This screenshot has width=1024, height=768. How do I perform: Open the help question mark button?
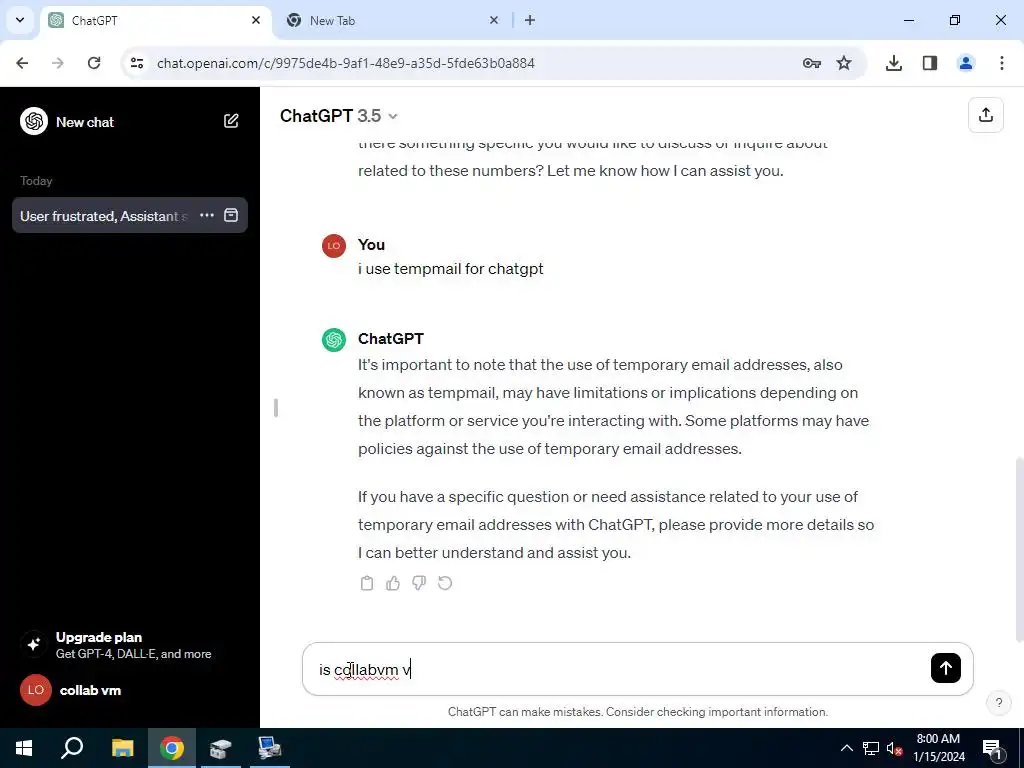coord(999,703)
